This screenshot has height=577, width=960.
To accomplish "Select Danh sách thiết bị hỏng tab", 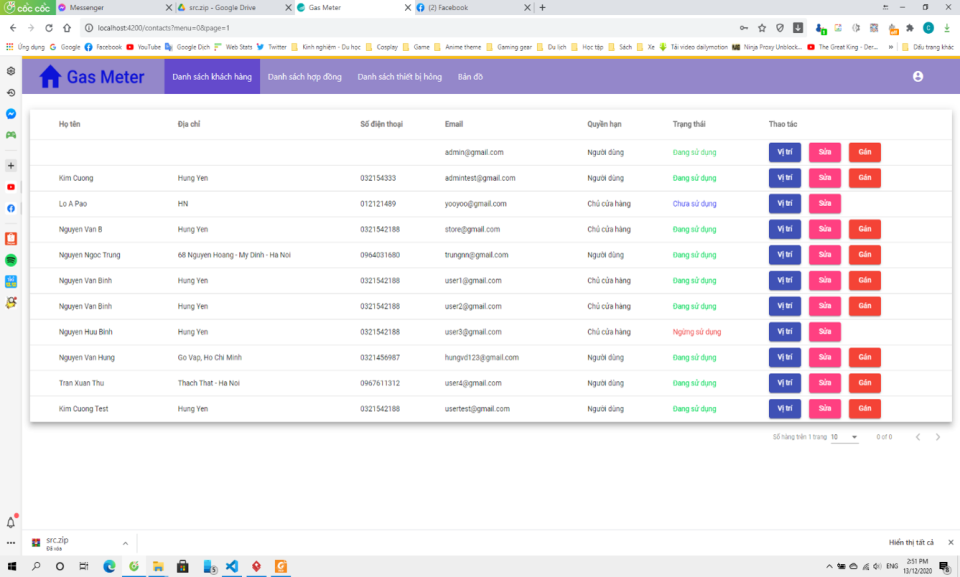I will coord(399,77).
